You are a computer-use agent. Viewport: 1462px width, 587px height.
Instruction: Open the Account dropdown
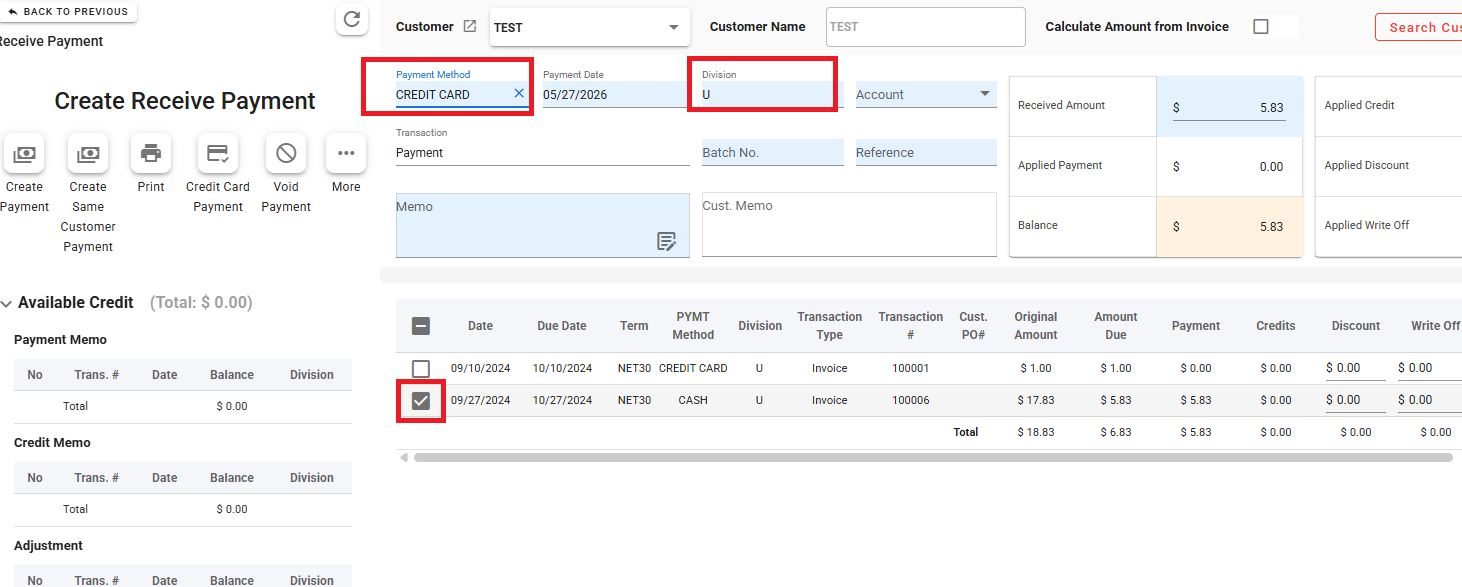click(x=926, y=94)
